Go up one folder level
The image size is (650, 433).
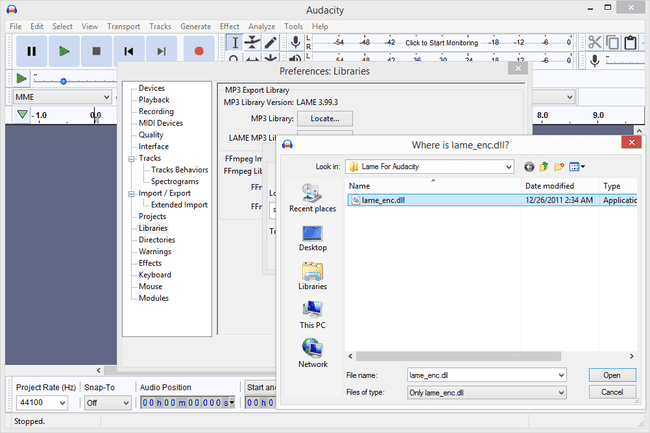point(544,167)
